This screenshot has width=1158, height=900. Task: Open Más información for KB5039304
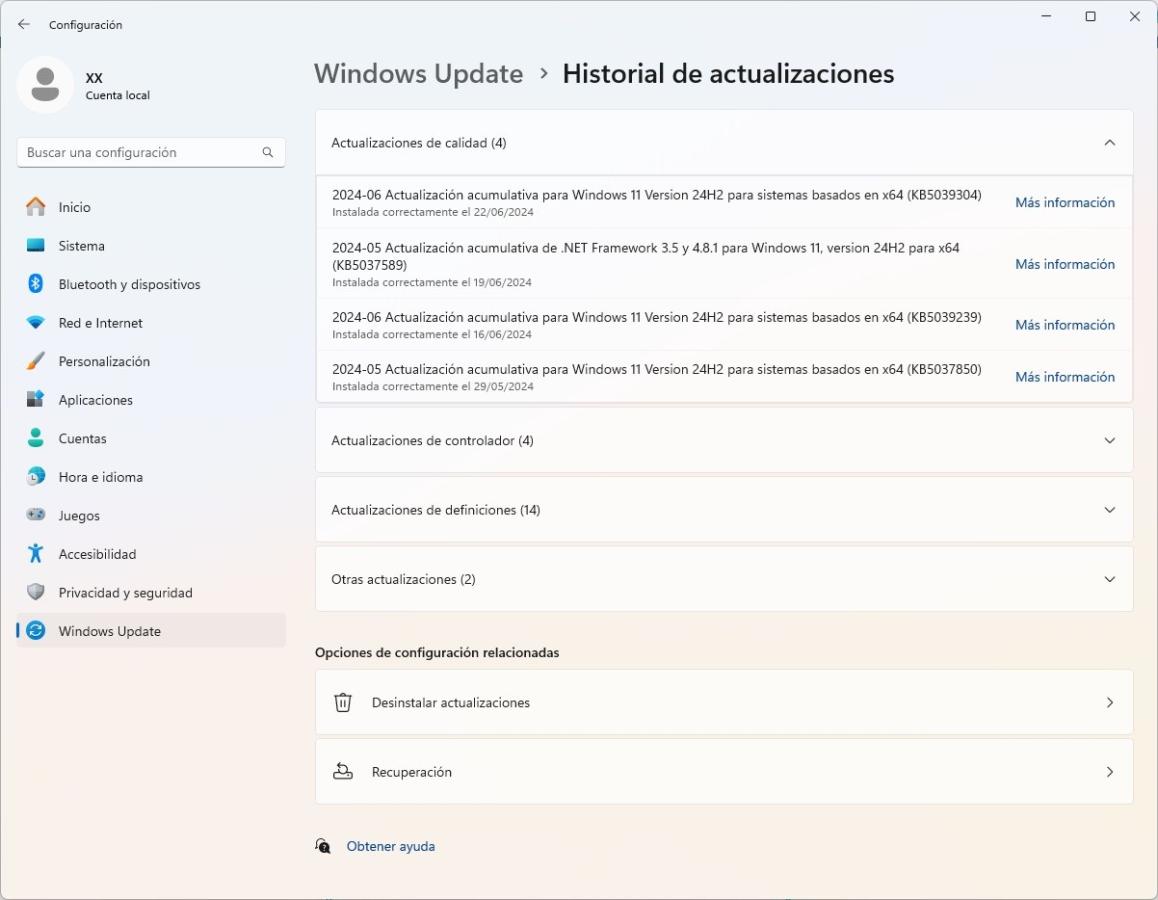pos(1064,202)
